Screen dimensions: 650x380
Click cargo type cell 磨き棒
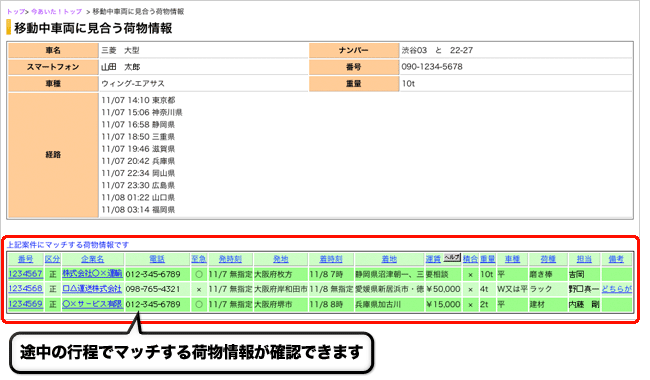[541, 274]
